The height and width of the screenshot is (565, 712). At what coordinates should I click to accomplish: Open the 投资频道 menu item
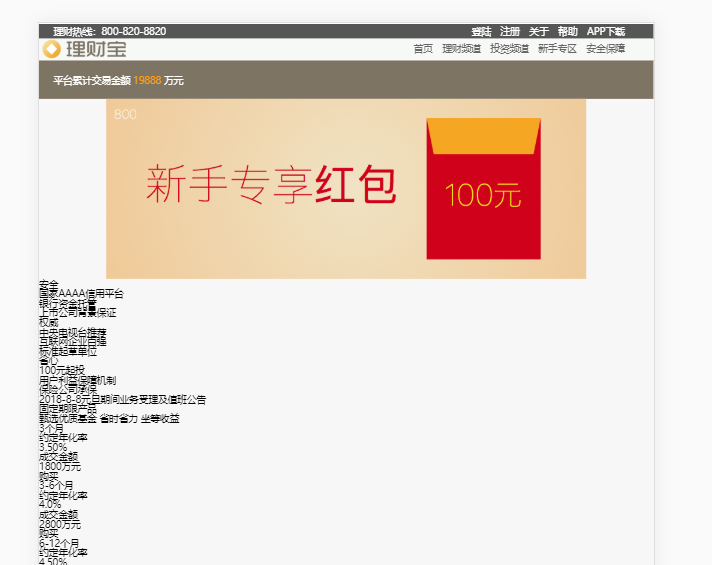click(509, 49)
